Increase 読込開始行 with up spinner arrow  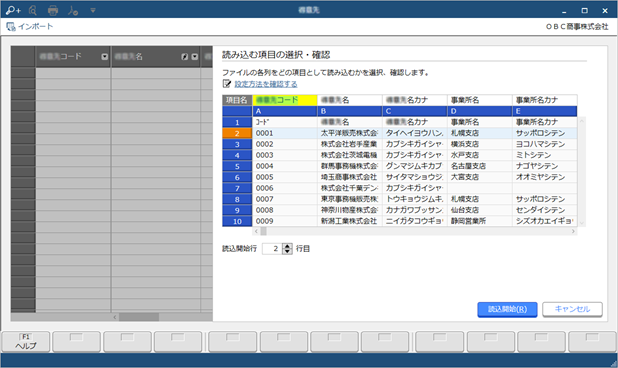(x=288, y=246)
